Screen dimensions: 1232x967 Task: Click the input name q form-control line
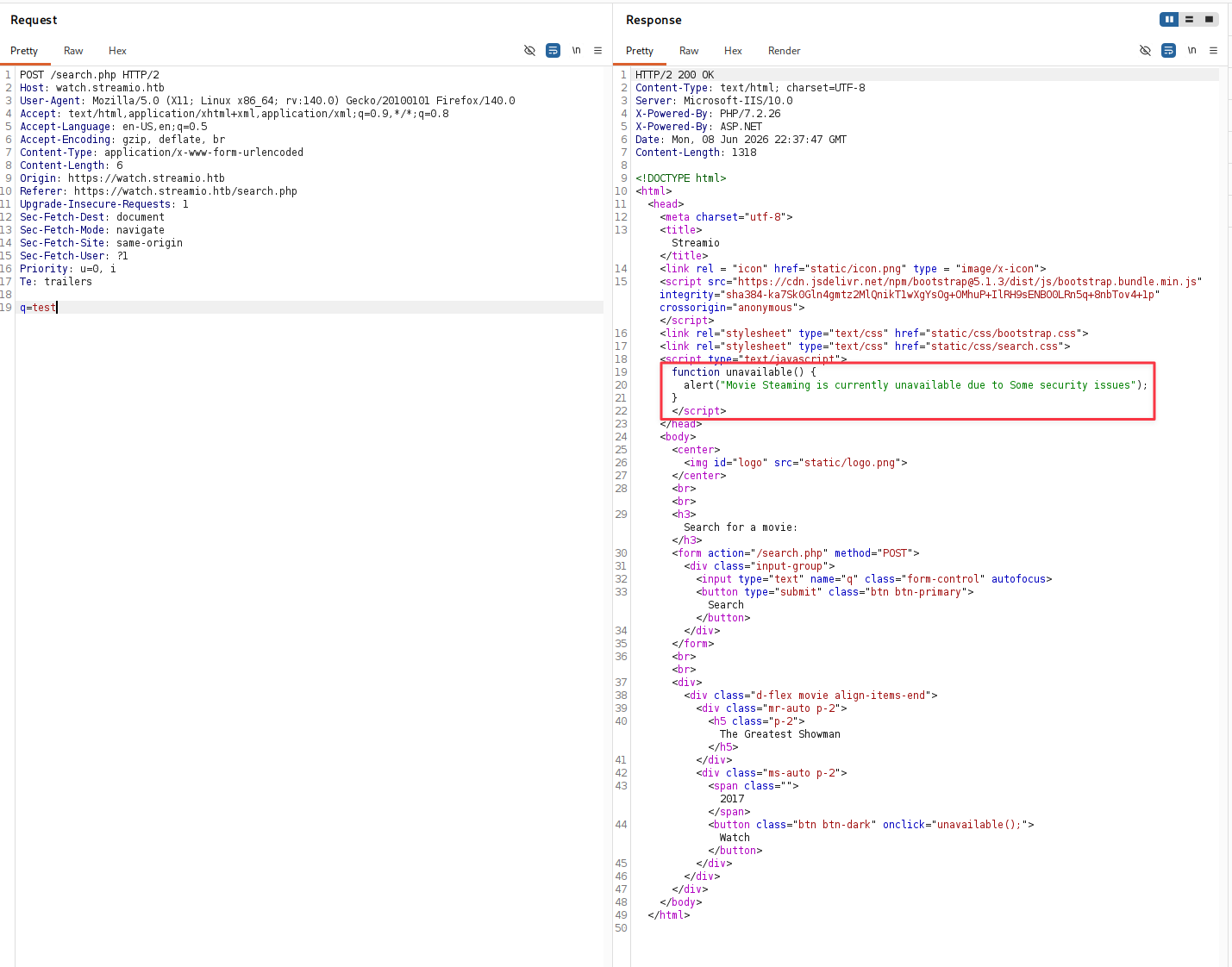pyautogui.click(x=874, y=579)
